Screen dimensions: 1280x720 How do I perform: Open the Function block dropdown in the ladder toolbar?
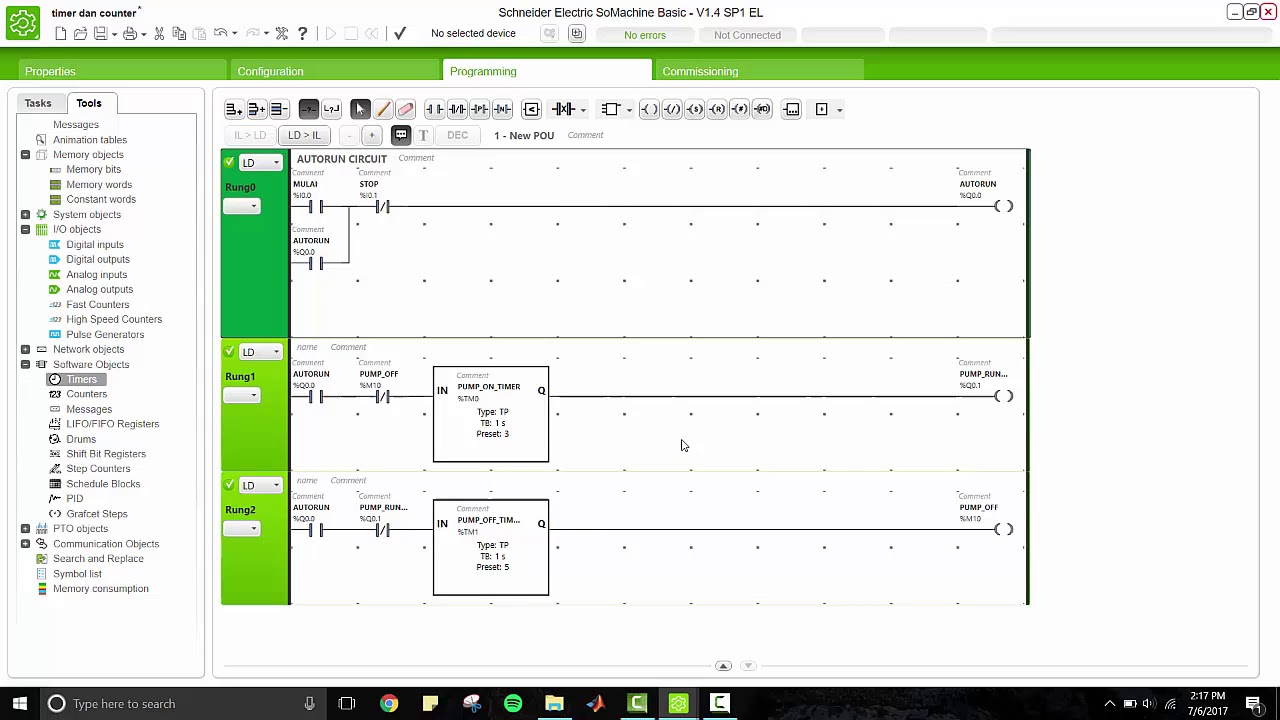pyautogui.click(x=628, y=109)
